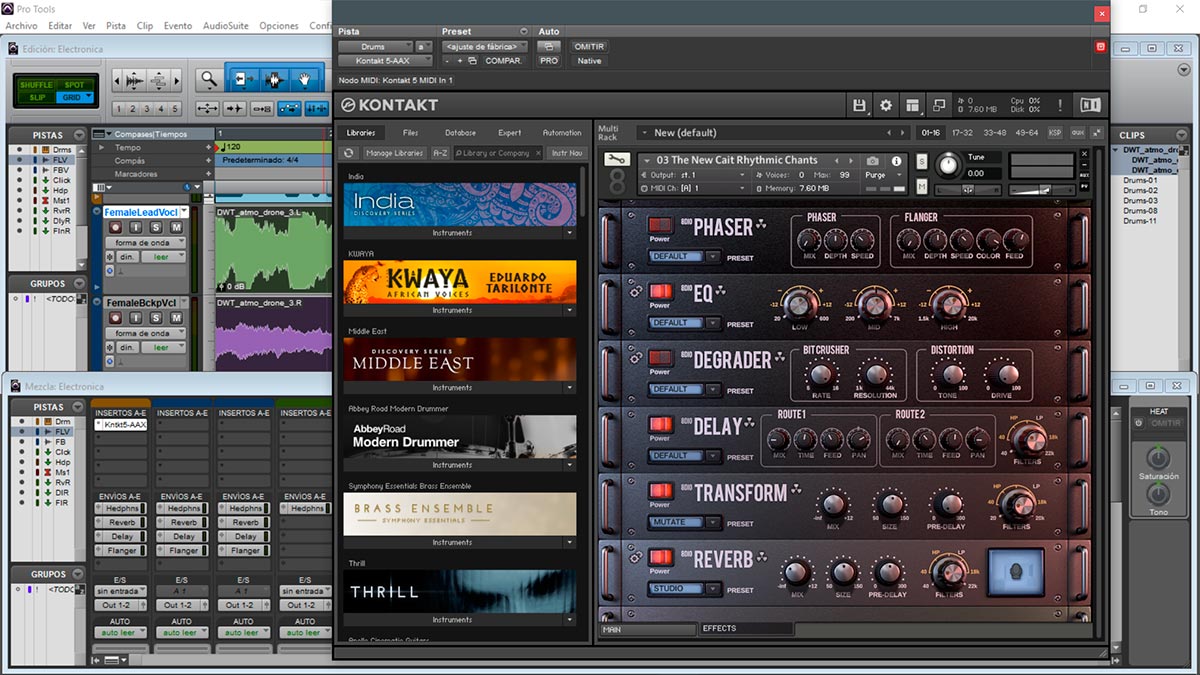Select rack page 17-32
The height and width of the screenshot is (675, 1200).
962,132
